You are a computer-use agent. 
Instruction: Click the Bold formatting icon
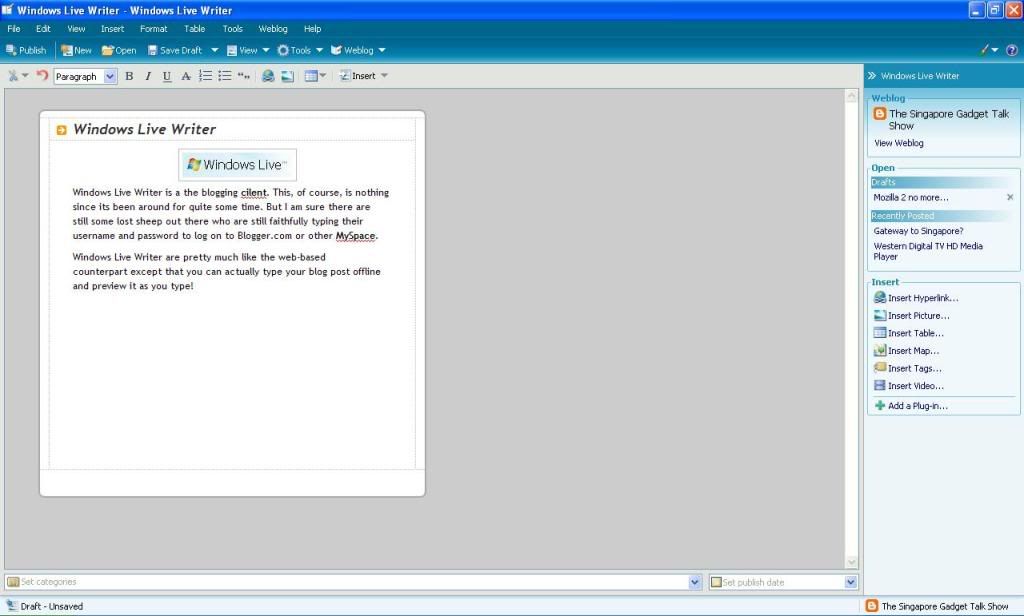(x=129, y=76)
